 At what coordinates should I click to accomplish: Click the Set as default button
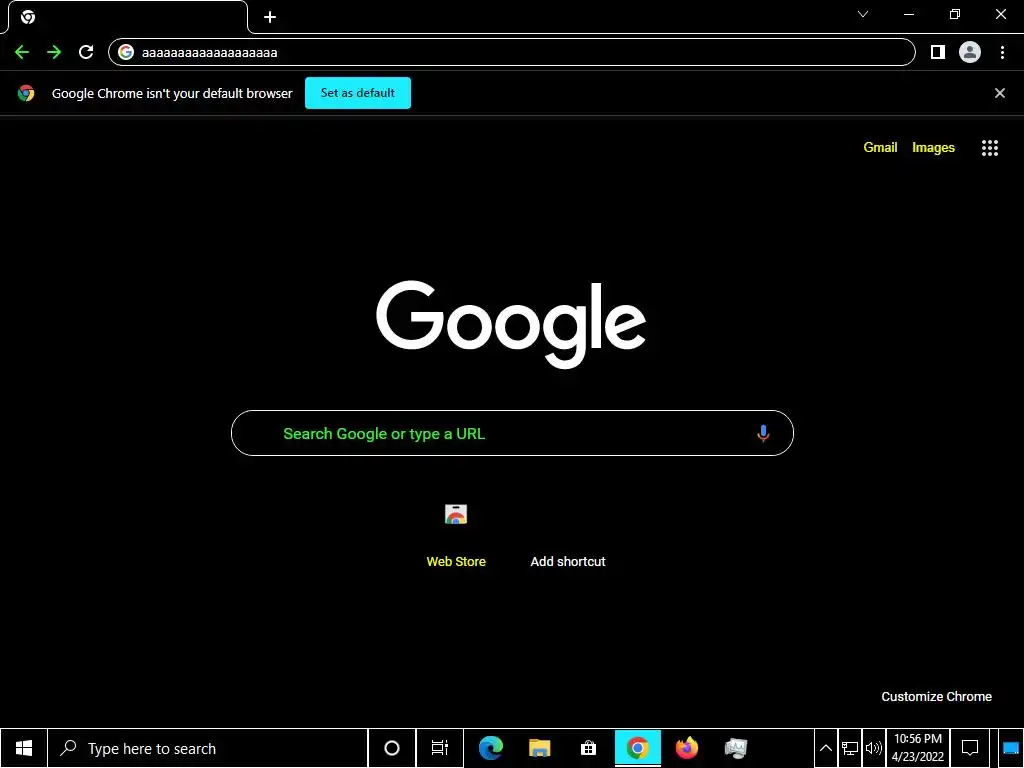[x=358, y=93]
